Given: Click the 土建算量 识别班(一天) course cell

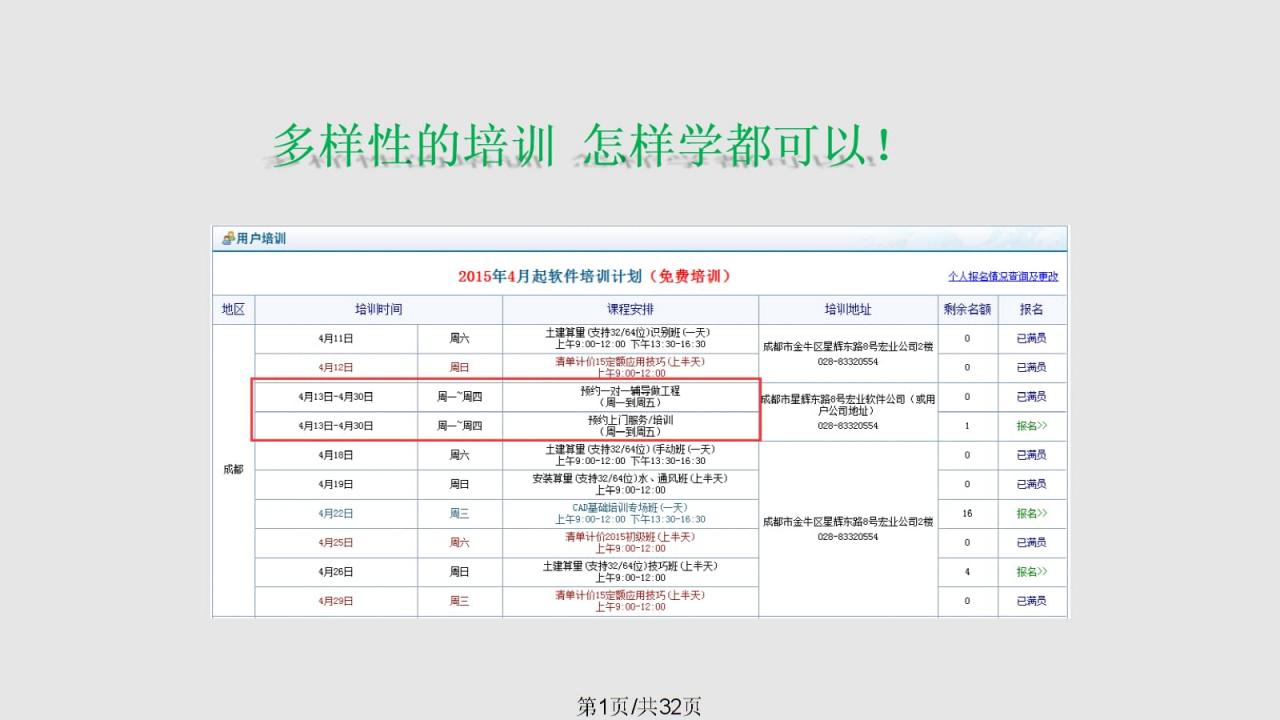Looking at the screenshot, I should coord(631,338).
